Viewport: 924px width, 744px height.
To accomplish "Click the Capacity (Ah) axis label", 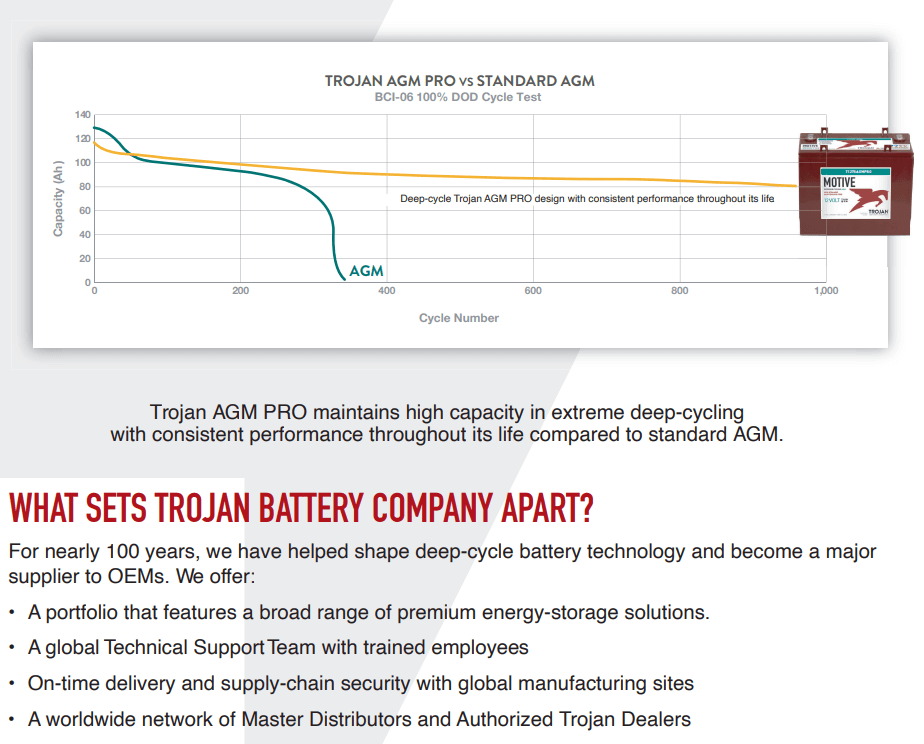I will (x=59, y=198).
